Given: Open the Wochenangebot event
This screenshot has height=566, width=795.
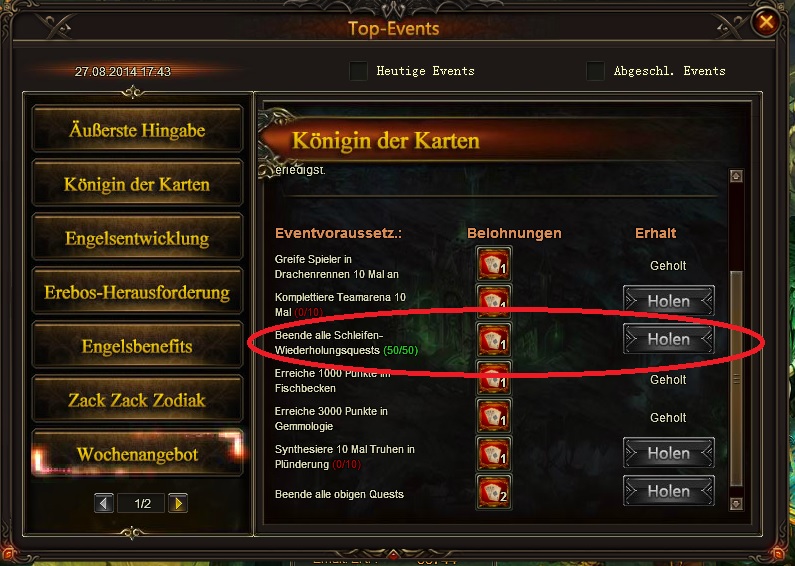Looking at the screenshot, I should click(137, 454).
